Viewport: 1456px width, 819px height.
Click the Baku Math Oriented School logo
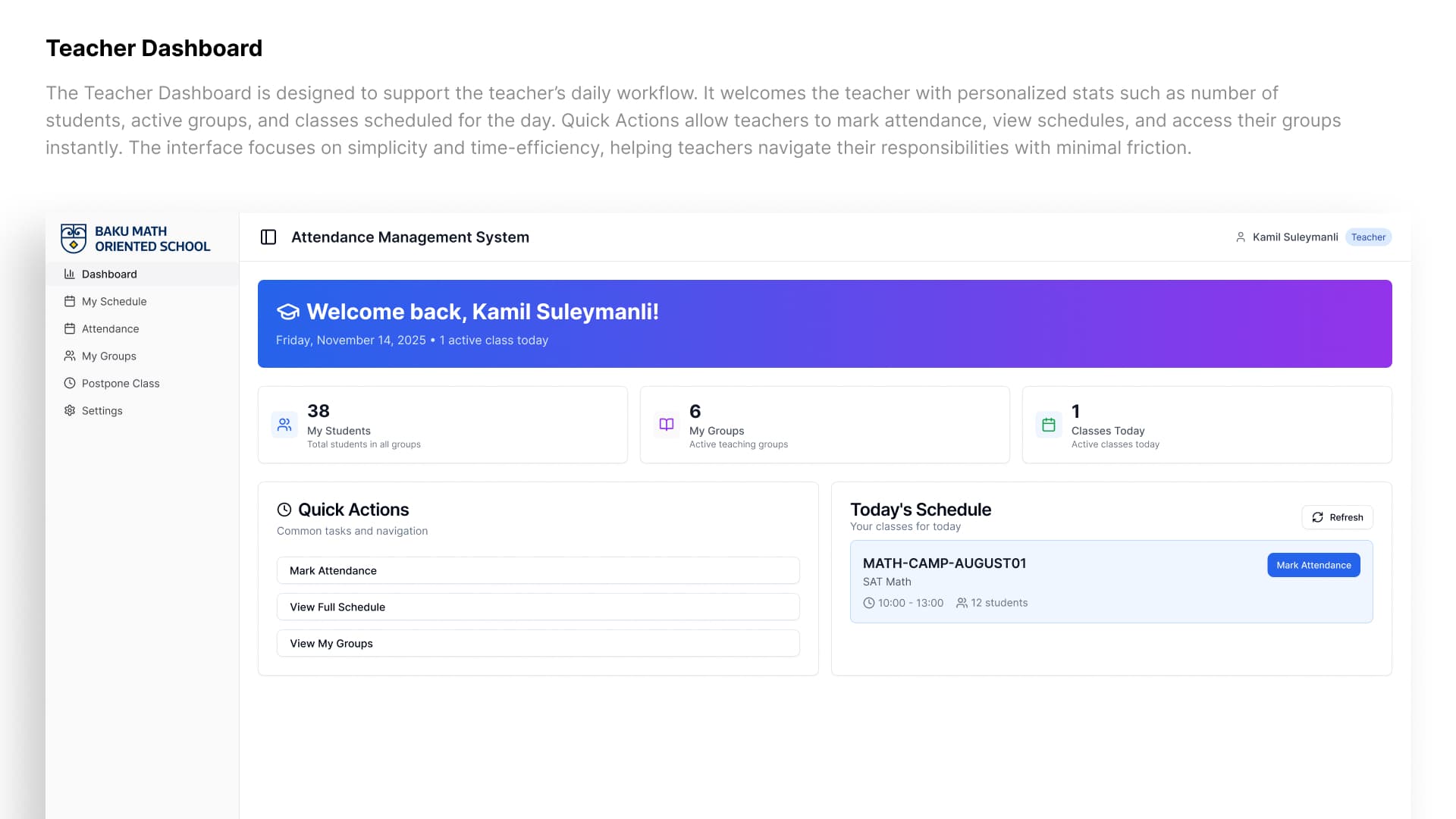(74, 238)
